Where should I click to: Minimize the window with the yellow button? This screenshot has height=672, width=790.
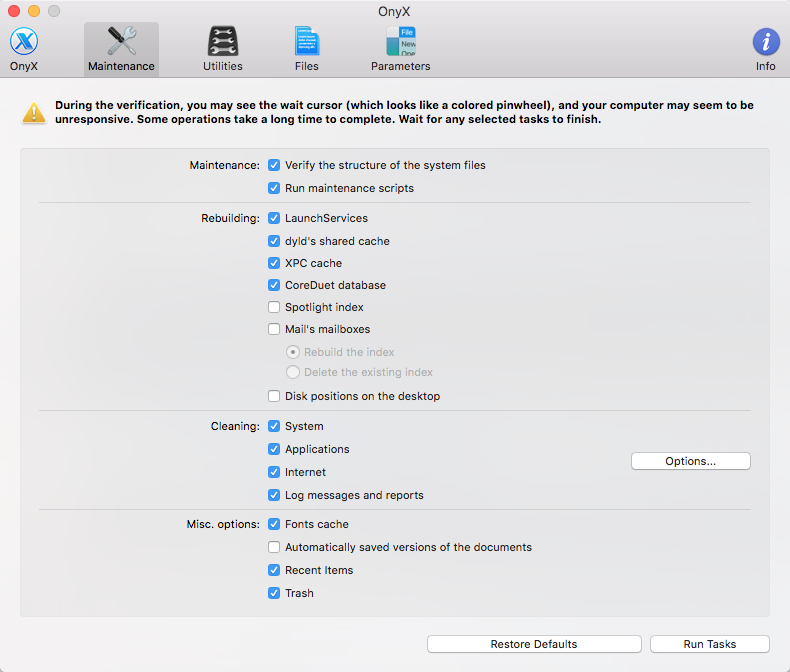point(34,11)
